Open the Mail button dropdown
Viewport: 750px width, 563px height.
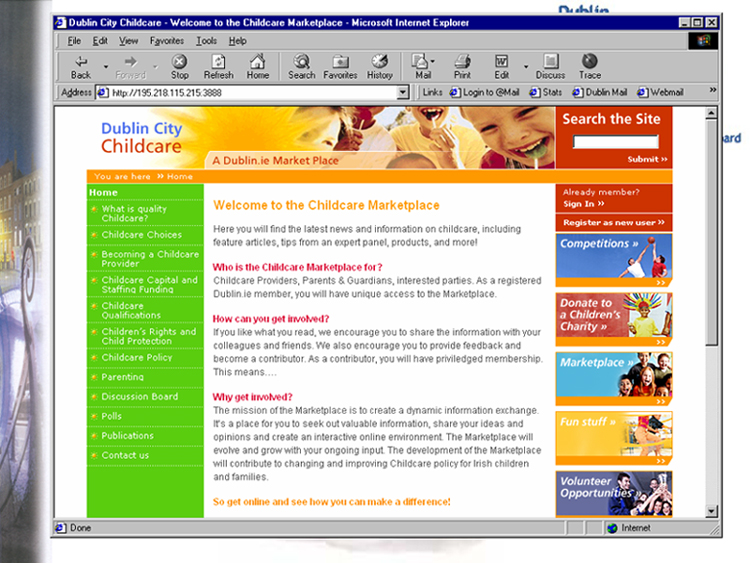433,62
